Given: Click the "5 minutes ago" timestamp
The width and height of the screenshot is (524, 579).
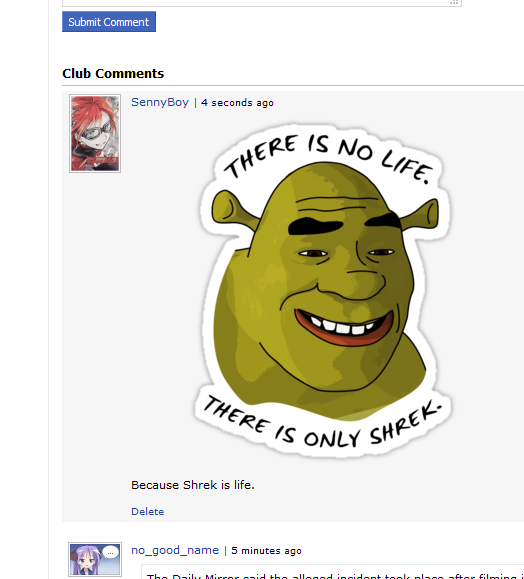Looking at the screenshot, I should point(266,551).
